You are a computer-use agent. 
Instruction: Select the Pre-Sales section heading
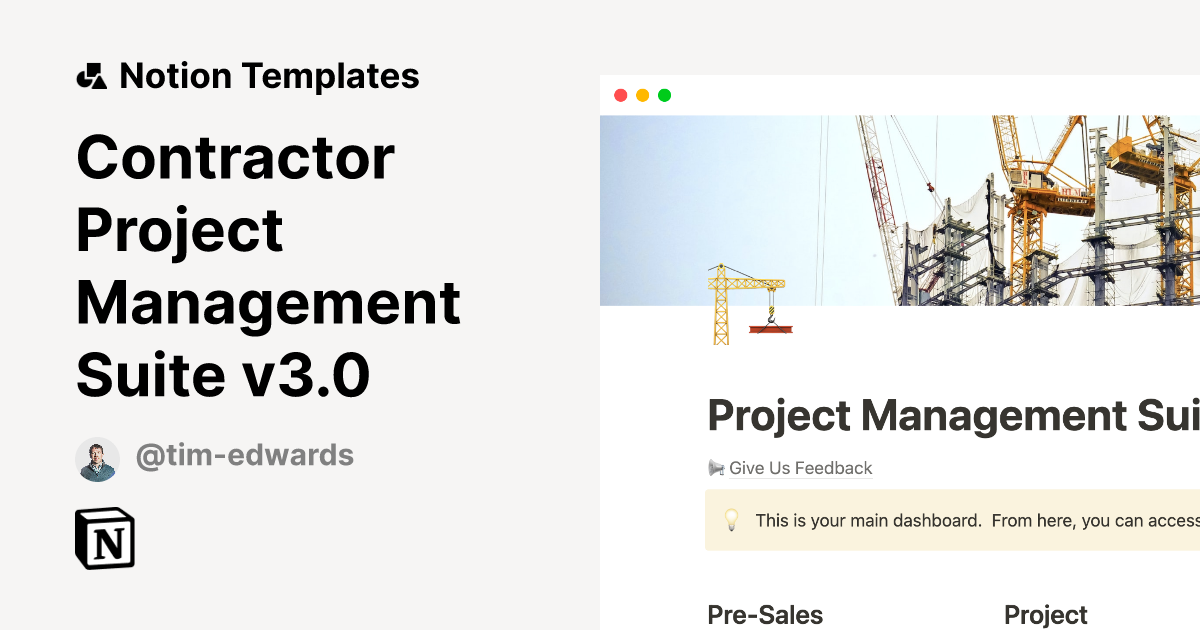pos(765,614)
